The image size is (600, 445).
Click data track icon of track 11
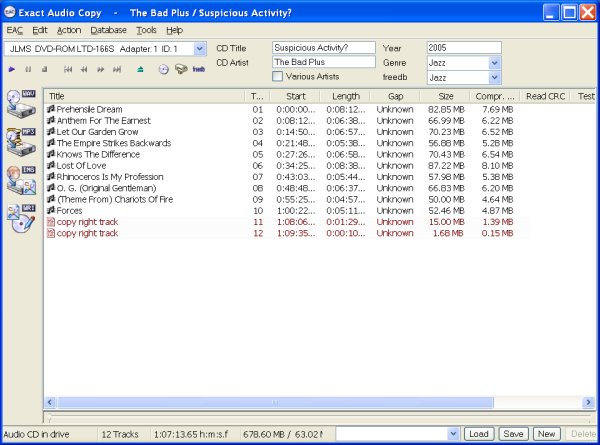point(51,222)
